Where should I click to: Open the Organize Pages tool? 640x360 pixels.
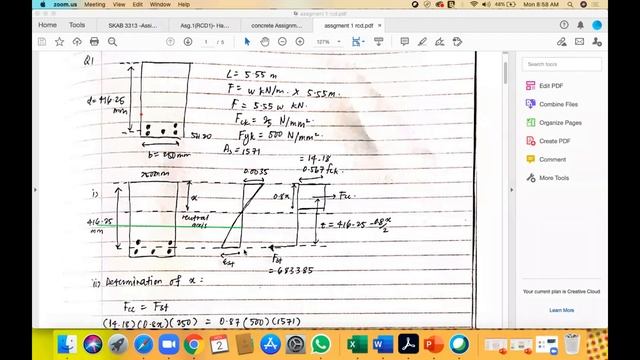pos(553,122)
